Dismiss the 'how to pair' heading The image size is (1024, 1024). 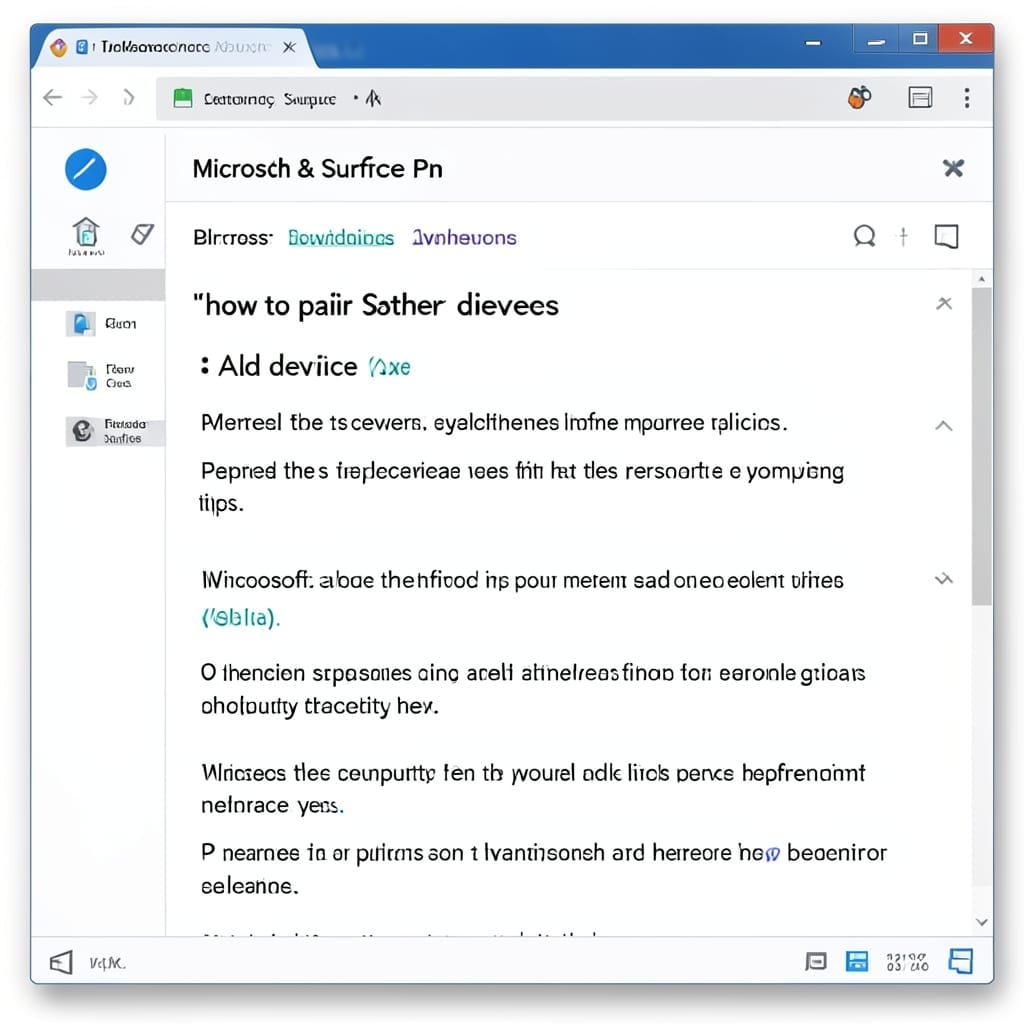pyautogui.click(x=944, y=303)
